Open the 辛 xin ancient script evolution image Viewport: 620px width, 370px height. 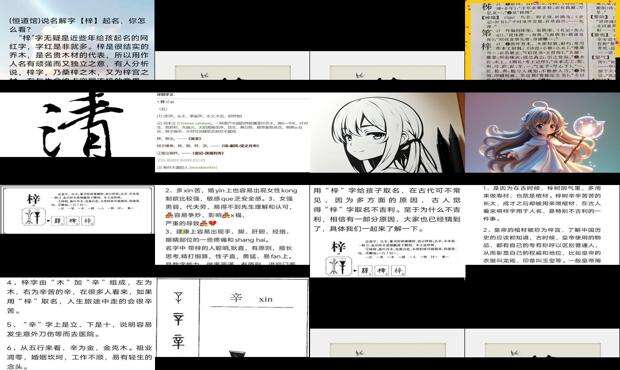[x=232, y=318]
